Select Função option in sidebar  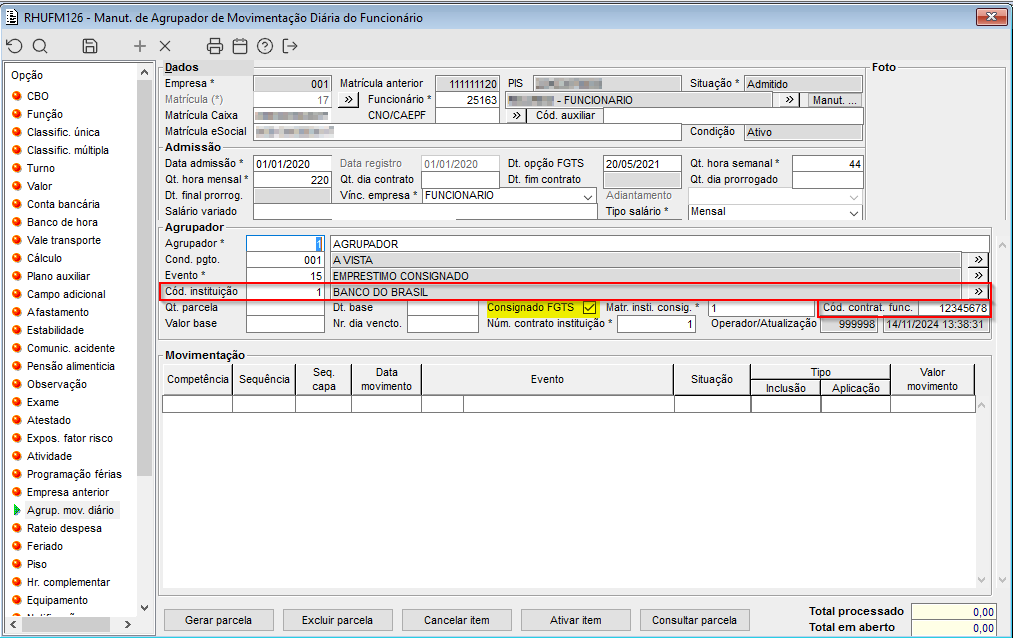pos(45,114)
